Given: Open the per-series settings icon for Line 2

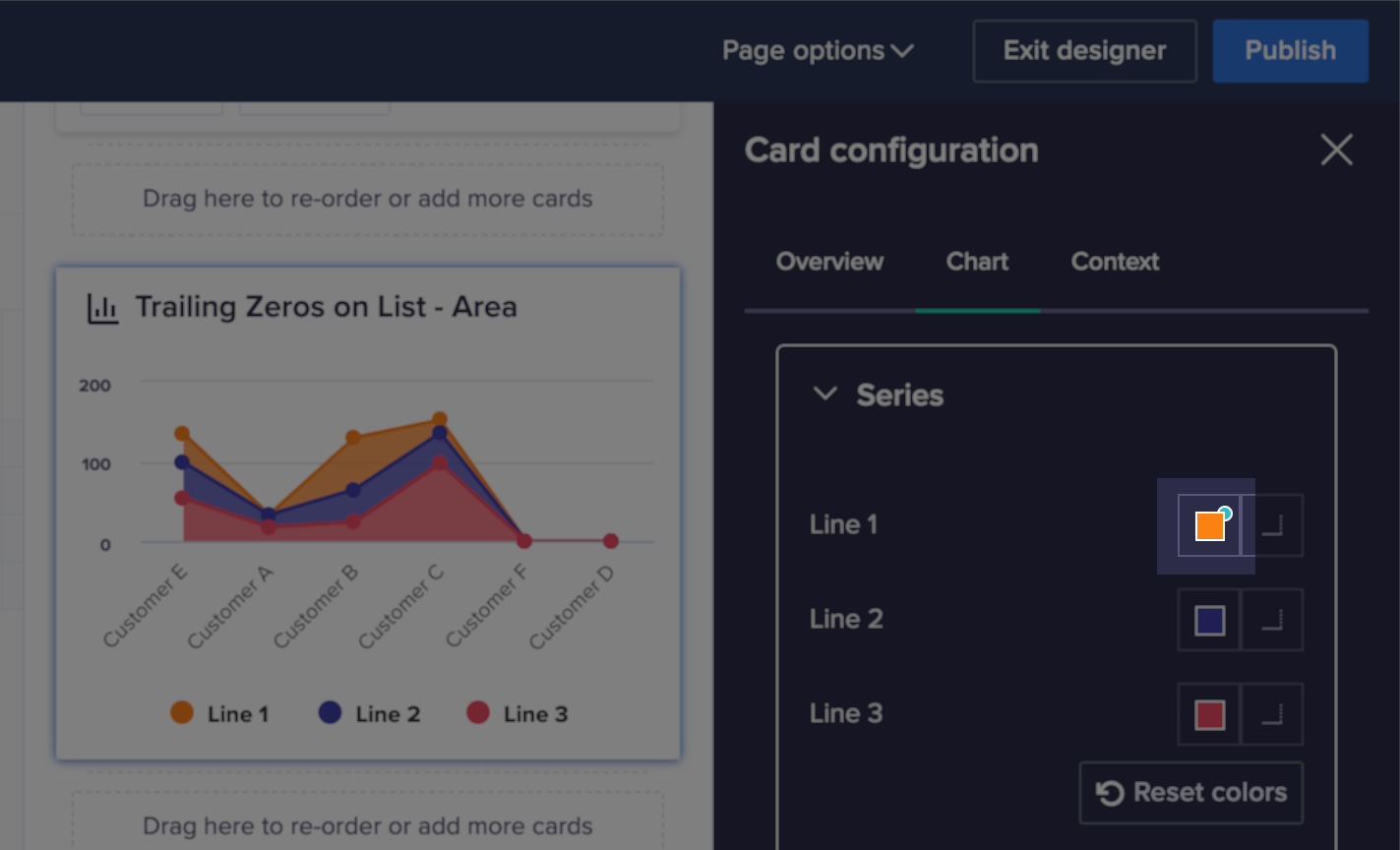Looking at the screenshot, I should pyautogui.click(x=1272, y=620).
